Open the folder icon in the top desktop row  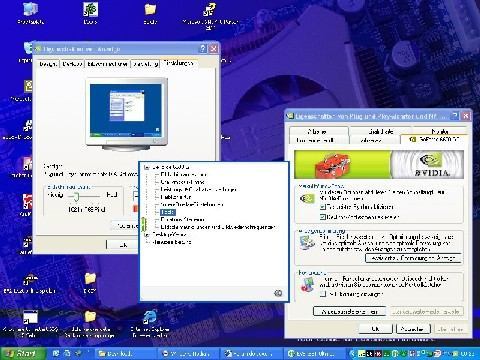click(x=150, y=9)
